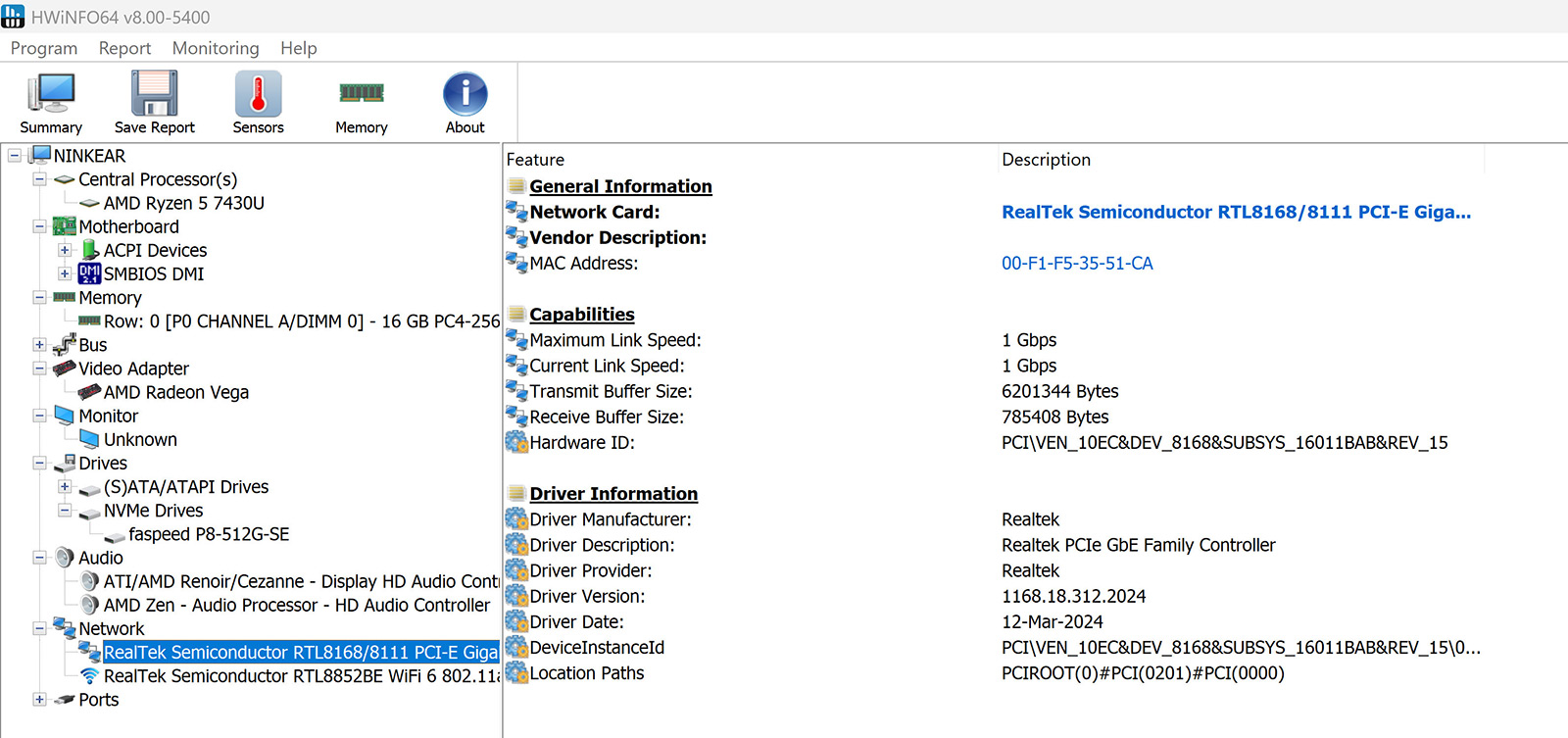Click the Memory tree node icon
This screenshot has height=738, width=1568.
(x=65, y=297)
